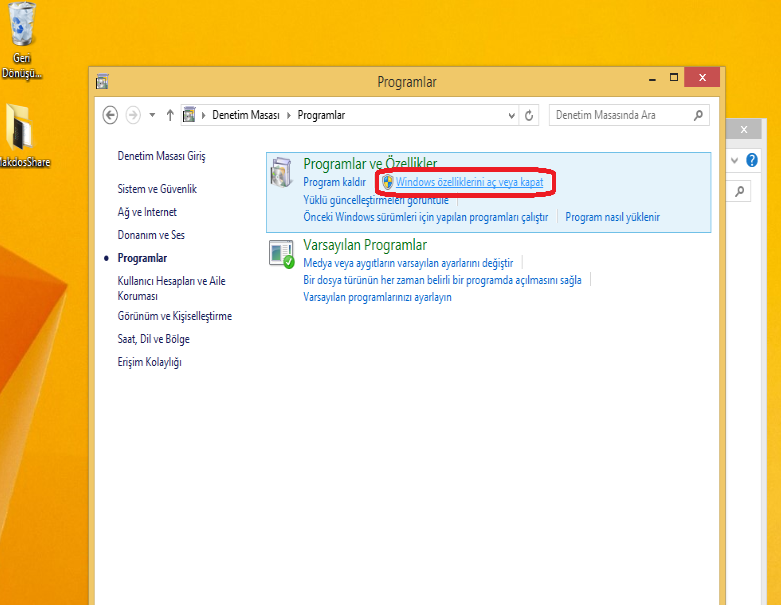Click Yüklü güncelleştirmeleri görüntüle link
Viewport: 781px width, 605px height.
376,200
